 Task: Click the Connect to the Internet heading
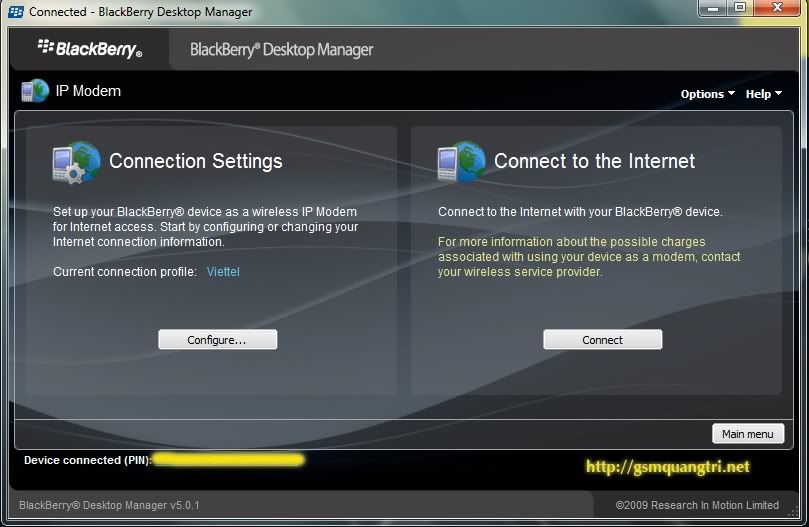coord(594,161)
